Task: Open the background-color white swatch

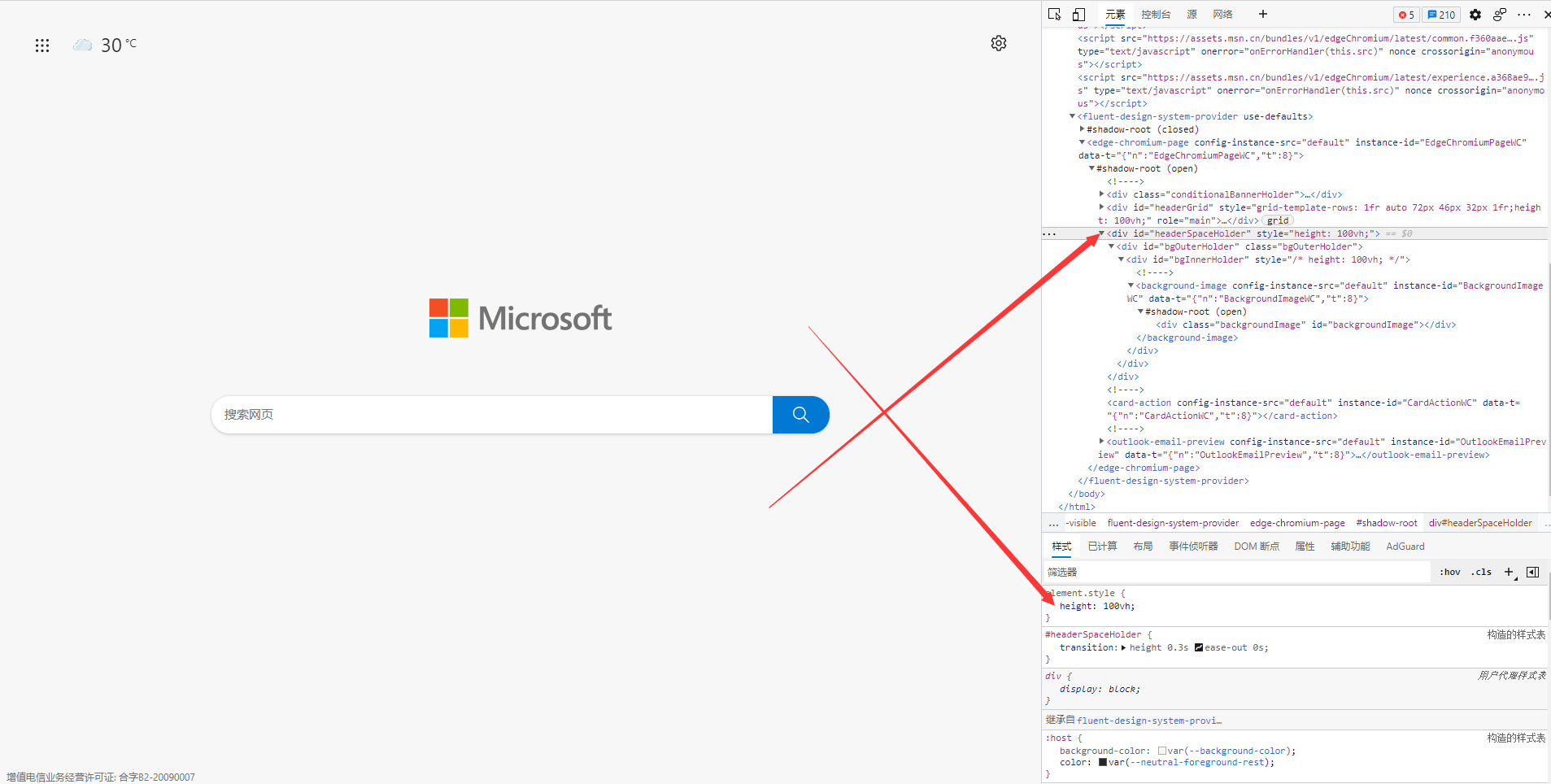Action: click(1162, 751)
